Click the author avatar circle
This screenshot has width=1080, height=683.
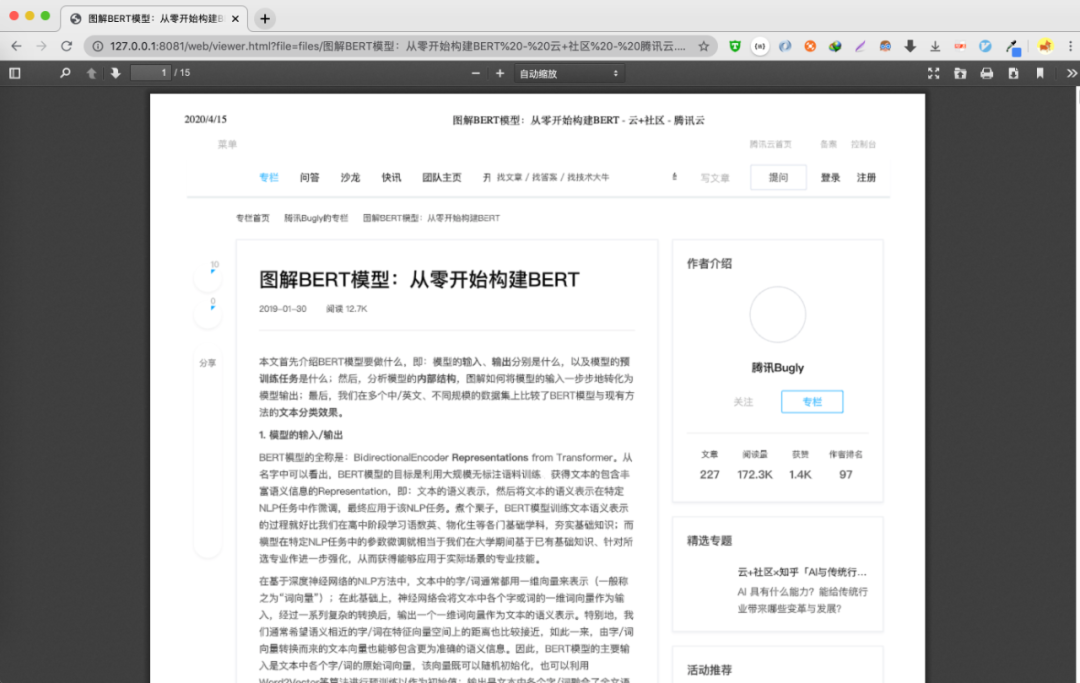(778, 315)
